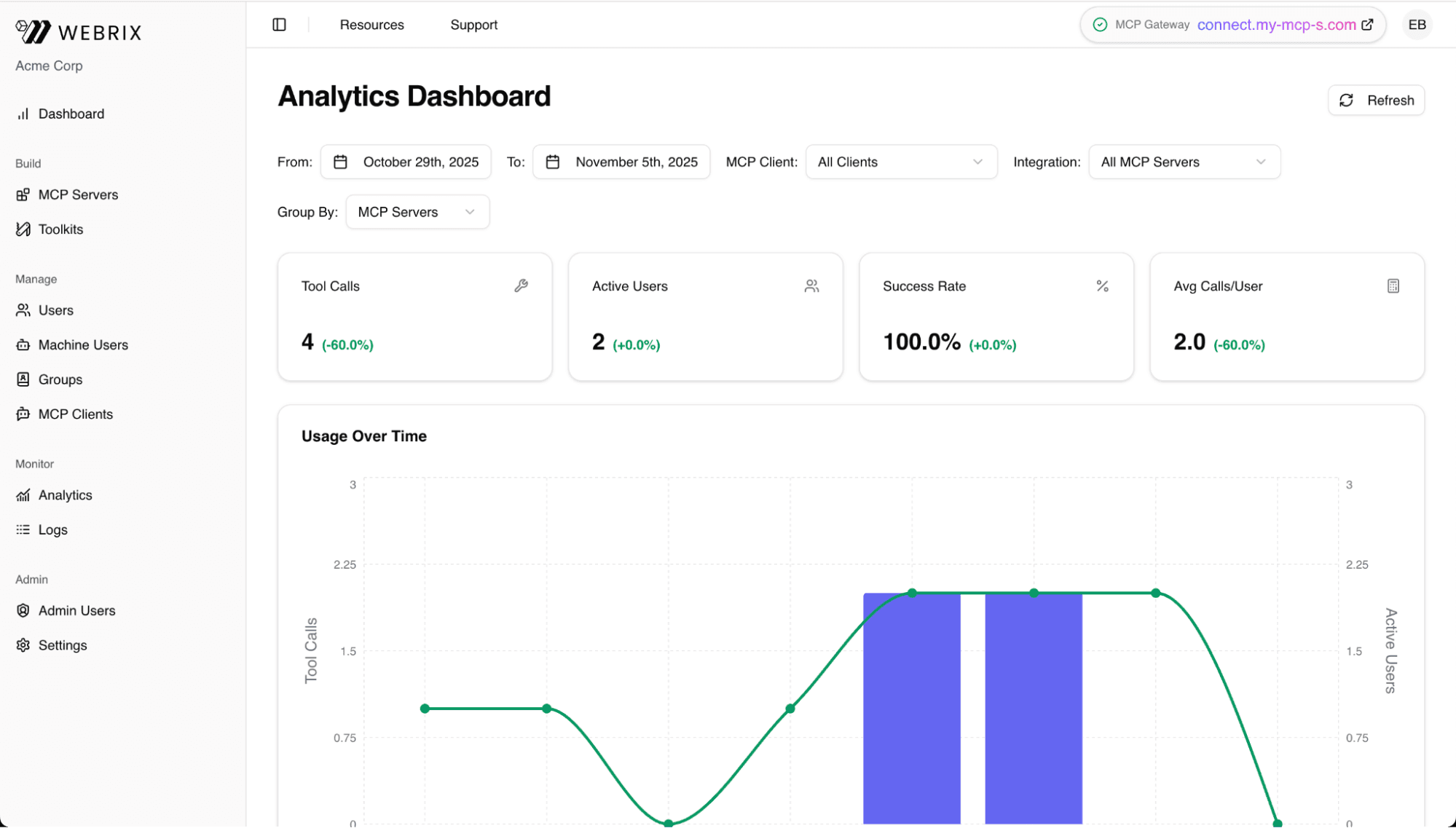Toggle the calculator icon on Avg Calls/User card

point(1393,285)
